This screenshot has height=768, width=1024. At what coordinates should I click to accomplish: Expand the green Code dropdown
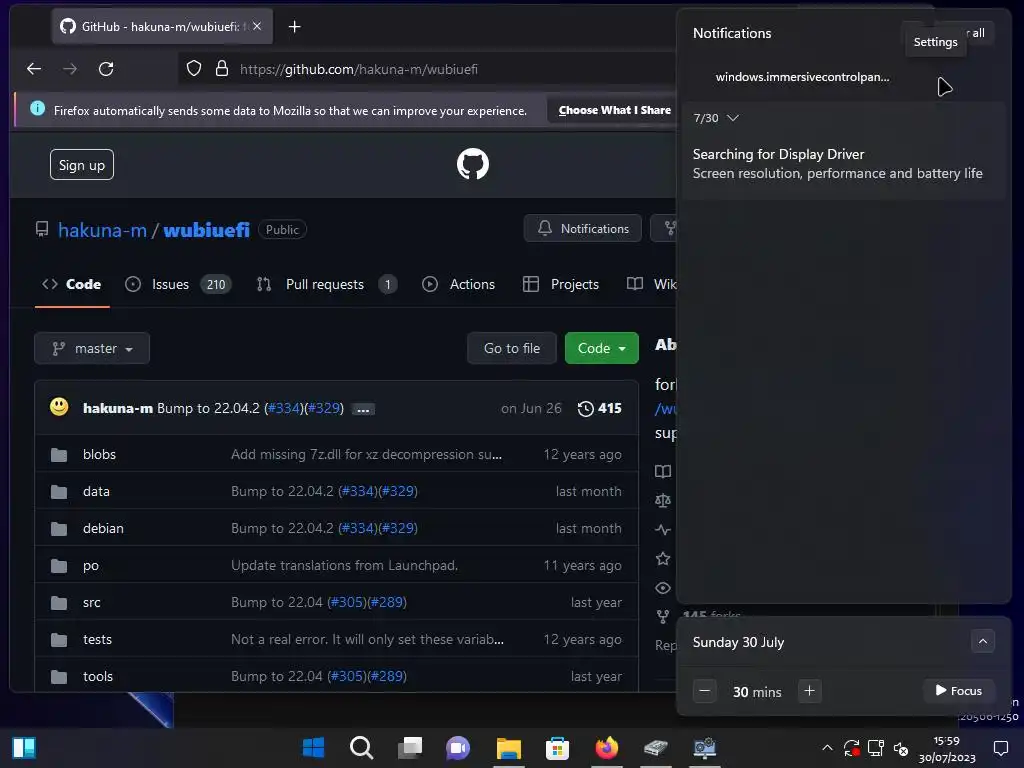[x=601, y=348]
